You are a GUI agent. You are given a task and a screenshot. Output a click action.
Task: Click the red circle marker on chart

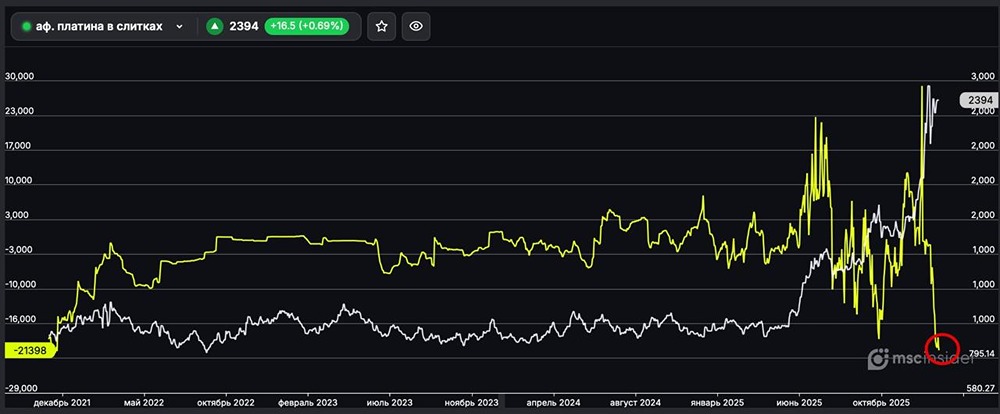pos(944,348)
